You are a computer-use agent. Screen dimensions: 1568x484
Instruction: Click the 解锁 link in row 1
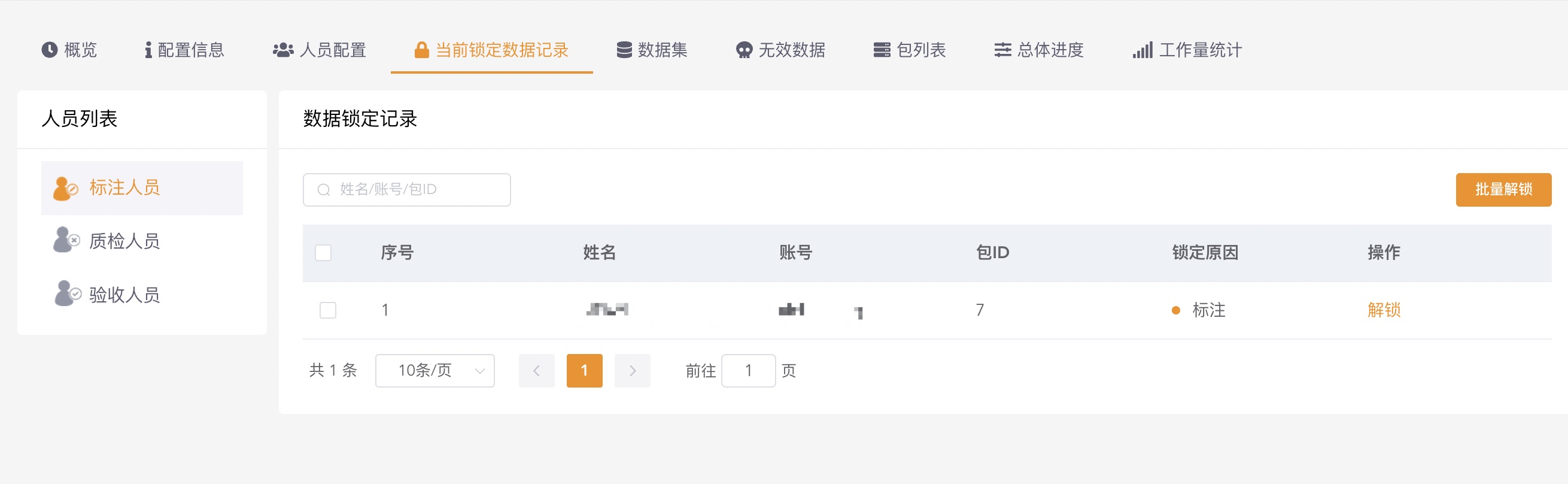tap(1384, 310)
